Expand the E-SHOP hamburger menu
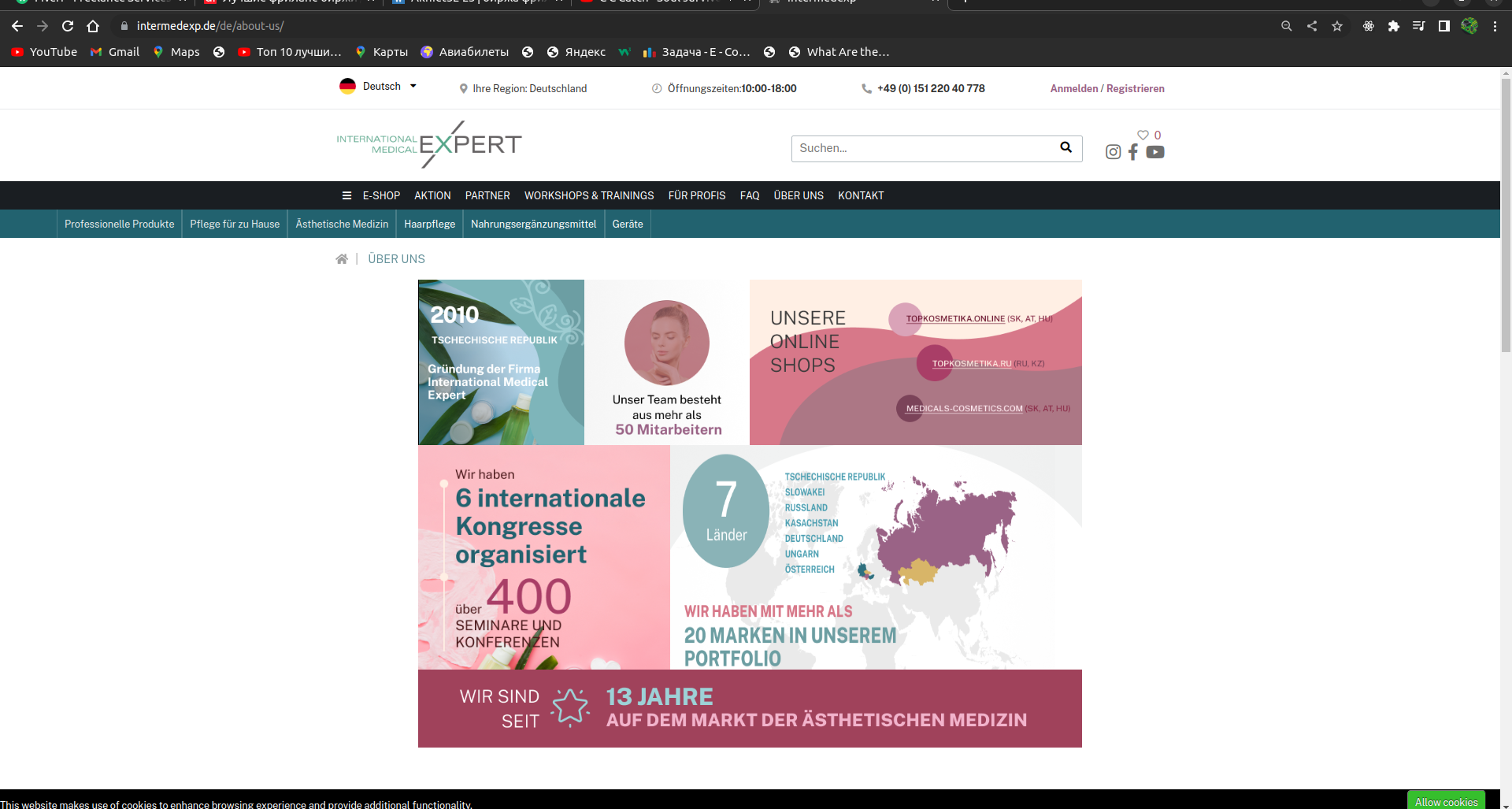 click(346, 195)
